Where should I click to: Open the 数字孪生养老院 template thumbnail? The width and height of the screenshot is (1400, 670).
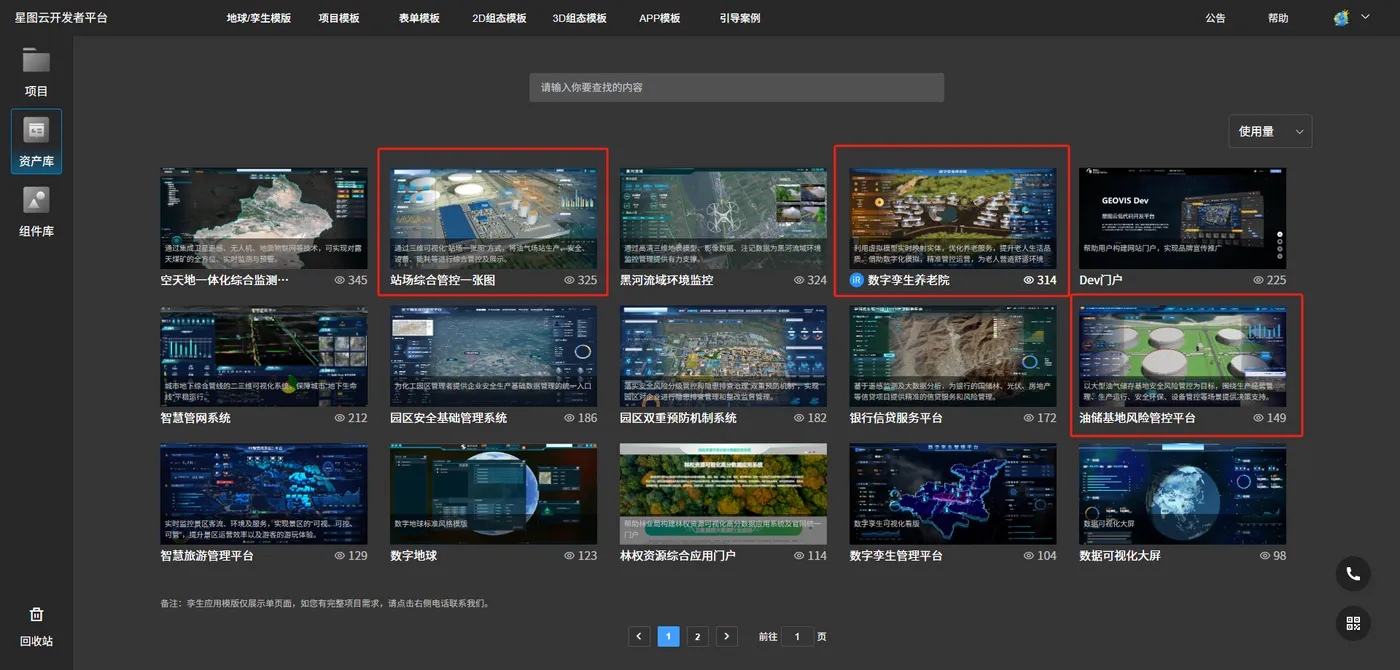pos(953,218)
